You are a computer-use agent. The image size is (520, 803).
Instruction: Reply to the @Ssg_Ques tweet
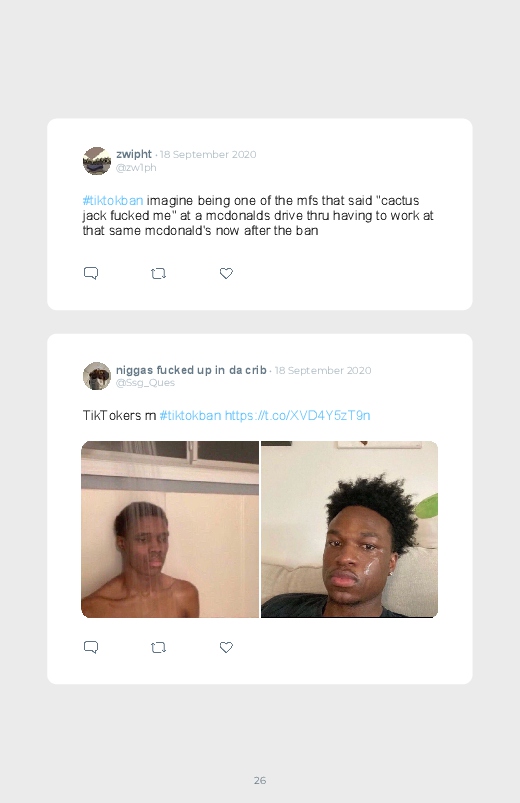click(91, 647)
